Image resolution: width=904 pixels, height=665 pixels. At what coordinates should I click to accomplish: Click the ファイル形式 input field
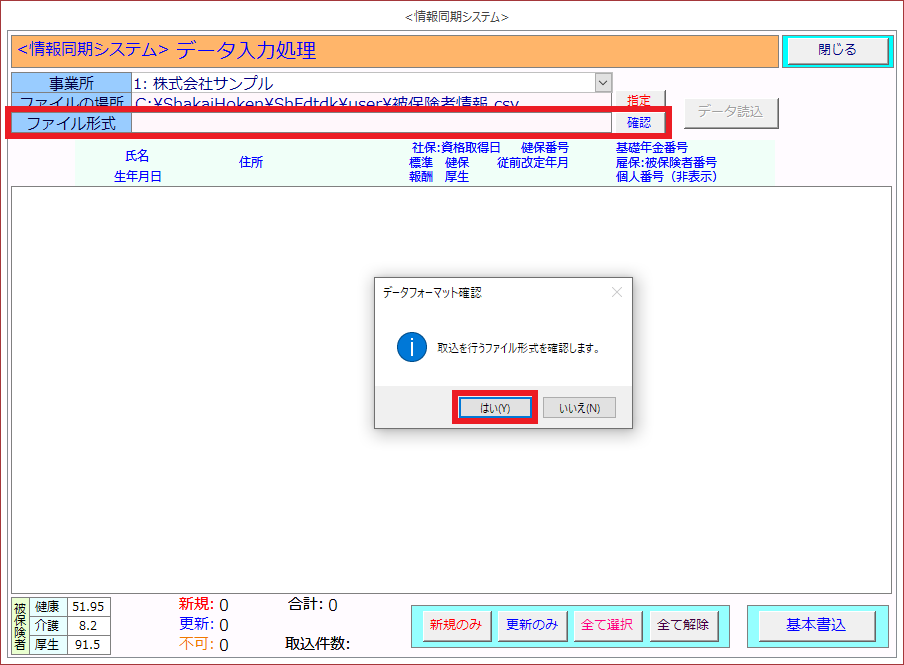coord(370,123)
